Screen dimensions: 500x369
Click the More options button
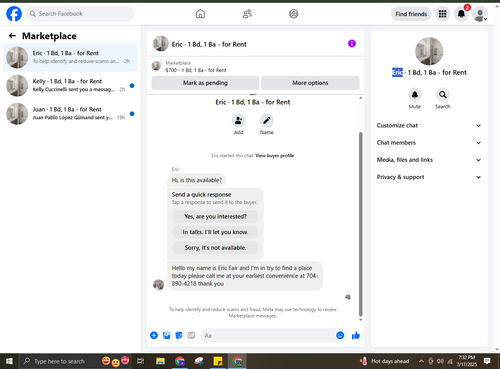point(310,83)
